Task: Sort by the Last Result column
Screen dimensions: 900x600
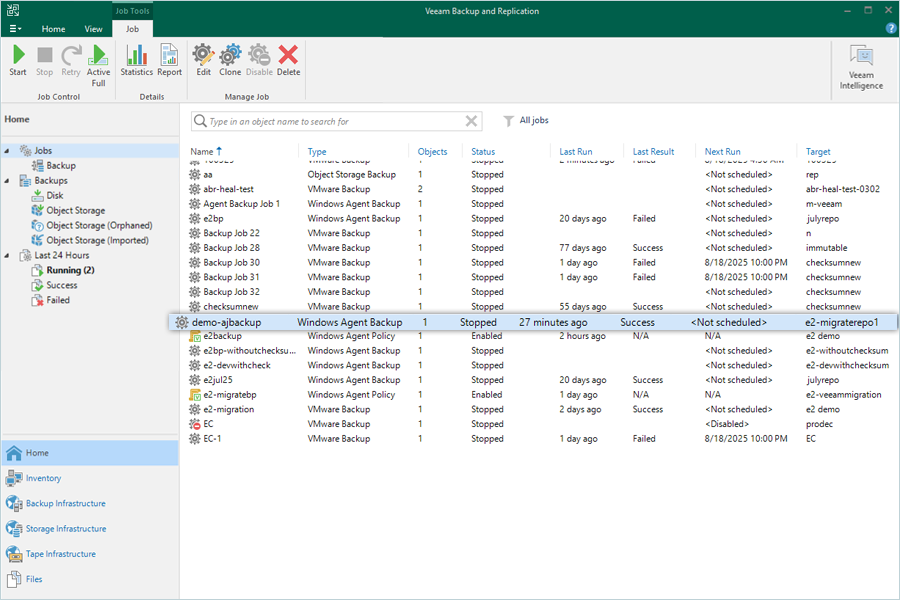Action: tap(653, 152)
